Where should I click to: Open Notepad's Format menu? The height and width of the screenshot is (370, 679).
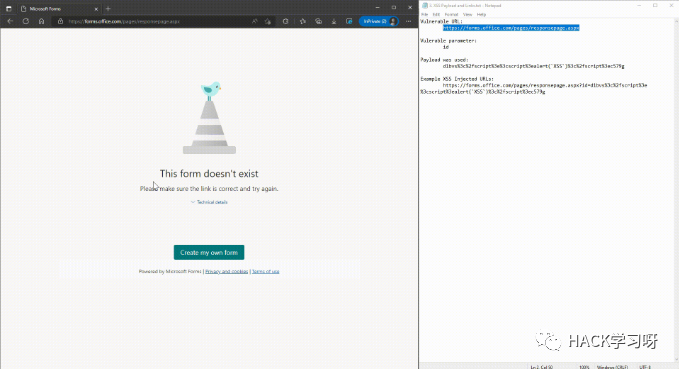tap(451, 15)
